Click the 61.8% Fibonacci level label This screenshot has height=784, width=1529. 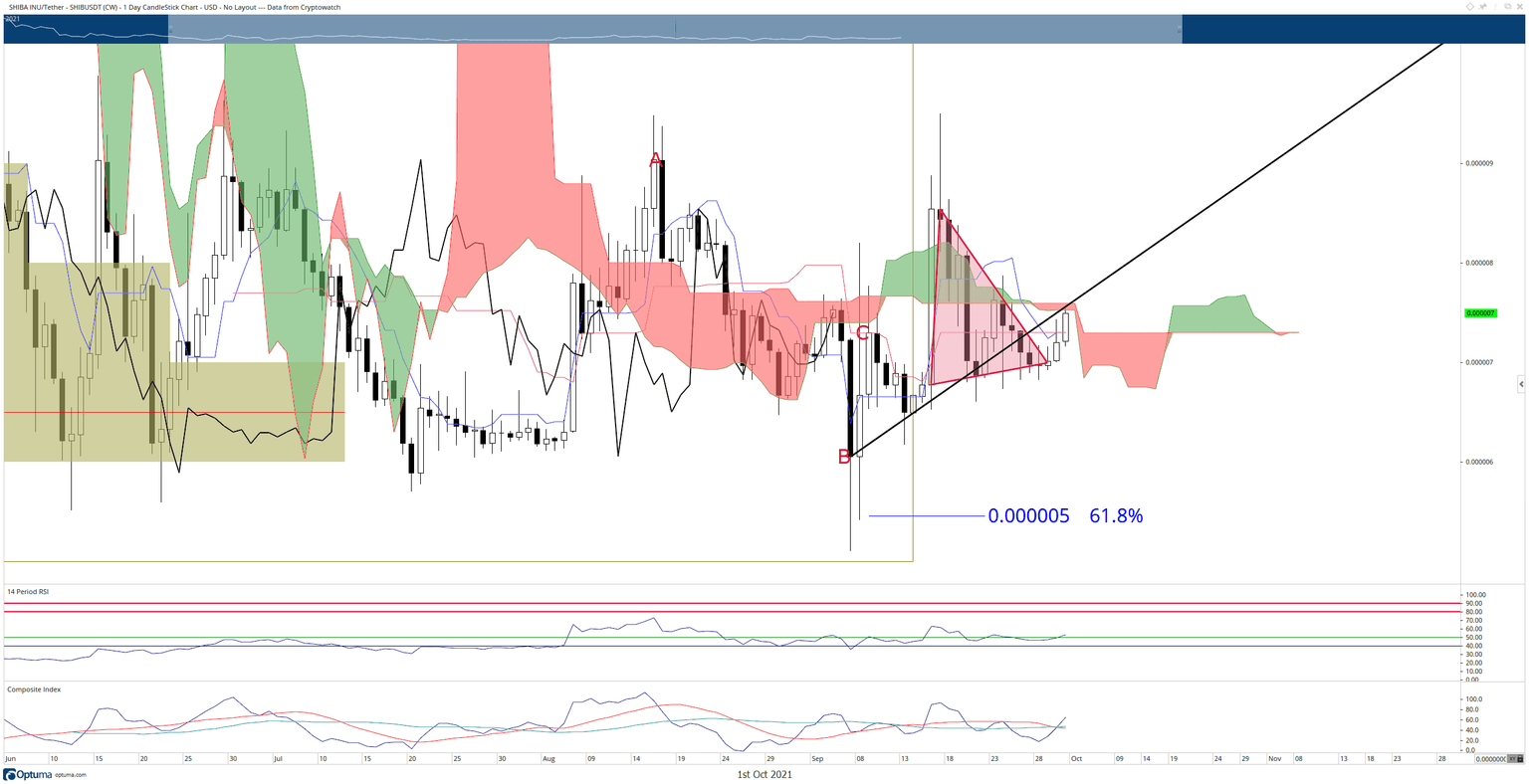coord(1116,515)
